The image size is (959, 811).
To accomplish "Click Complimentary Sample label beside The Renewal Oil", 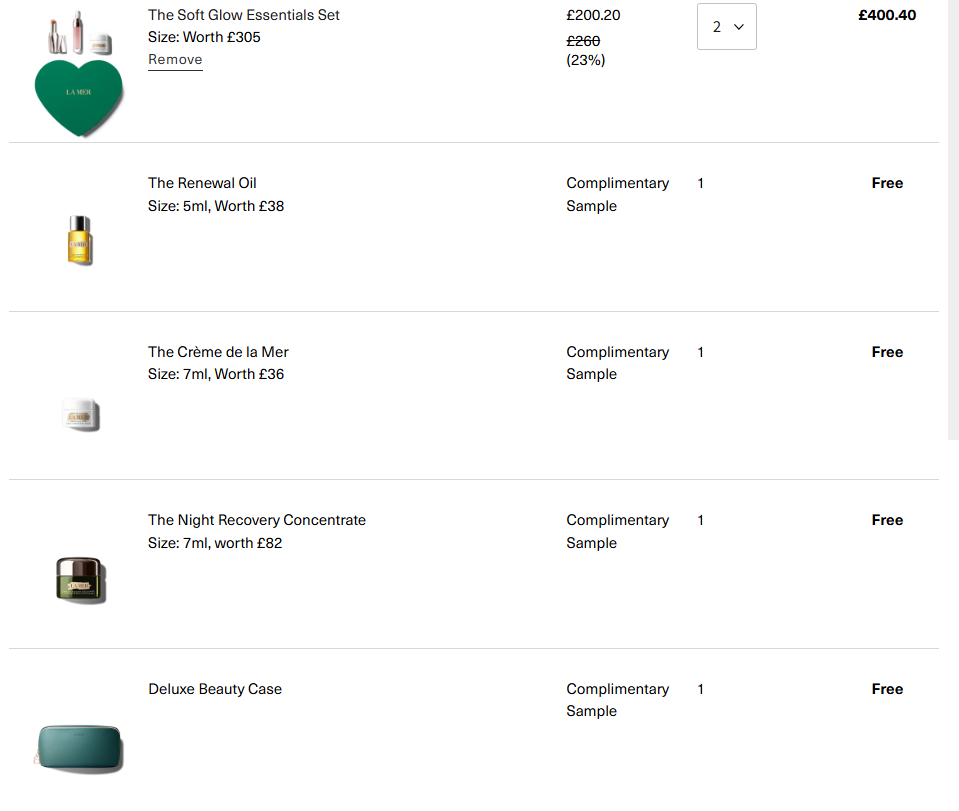I will tap(617, 194).
